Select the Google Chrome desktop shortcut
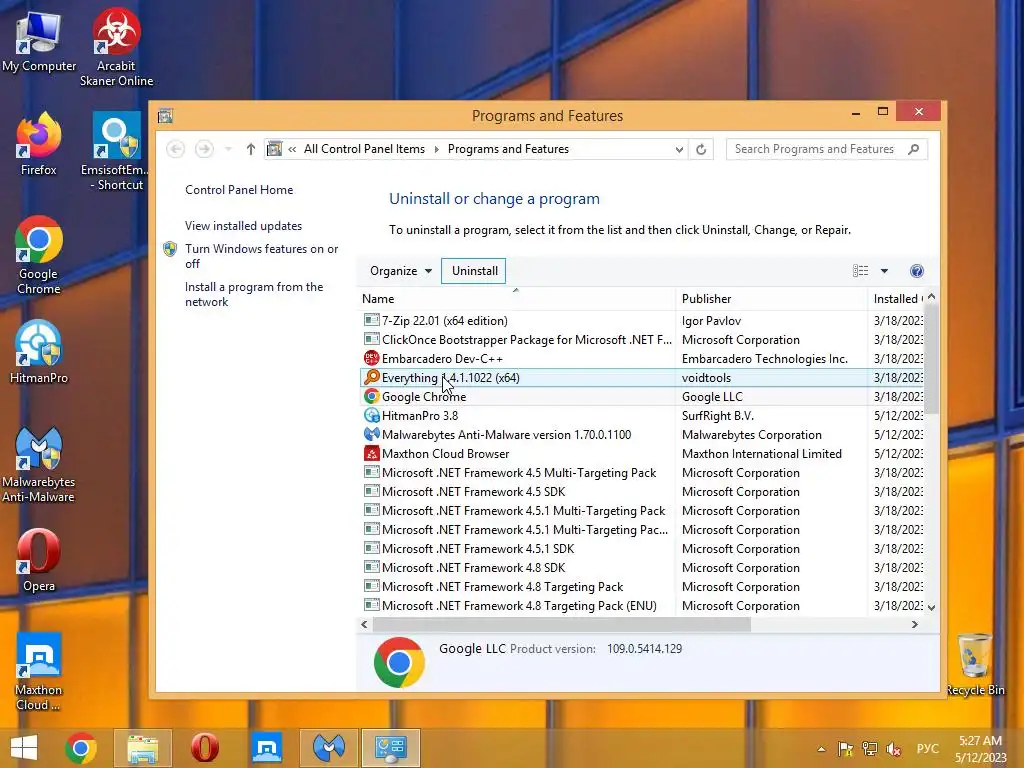 pos(39,255)
